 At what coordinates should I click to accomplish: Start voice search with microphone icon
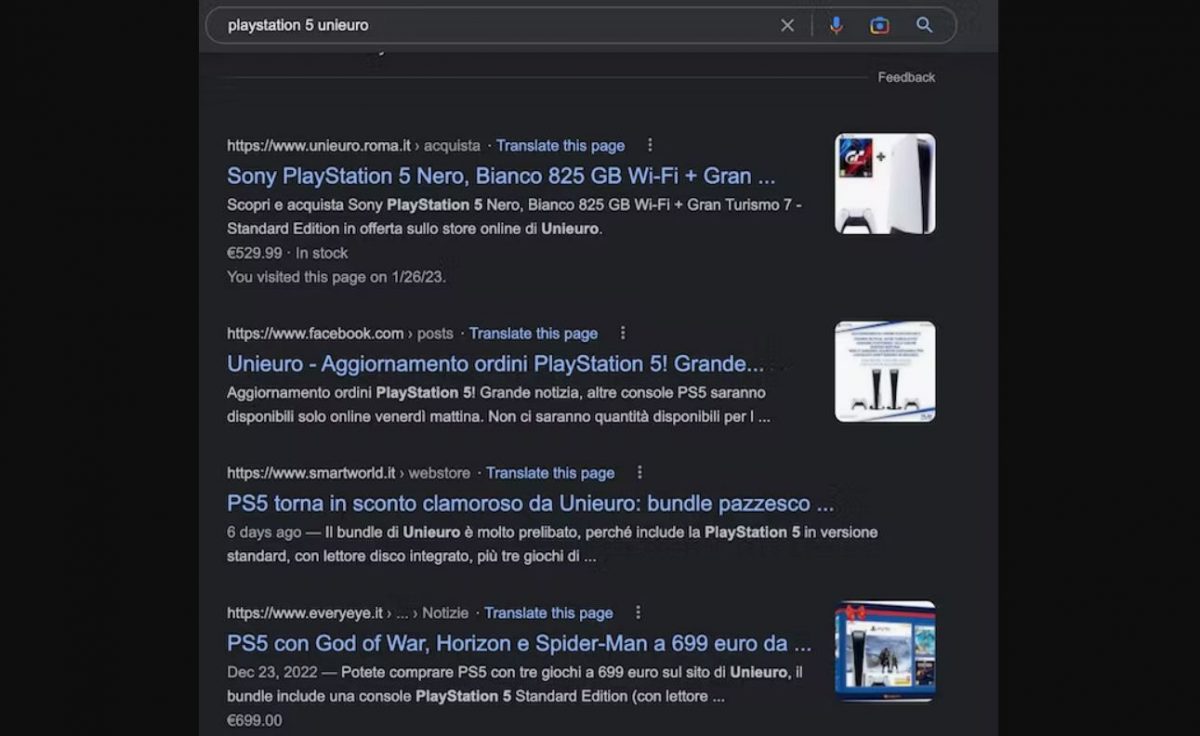click(x=836, y=25)
